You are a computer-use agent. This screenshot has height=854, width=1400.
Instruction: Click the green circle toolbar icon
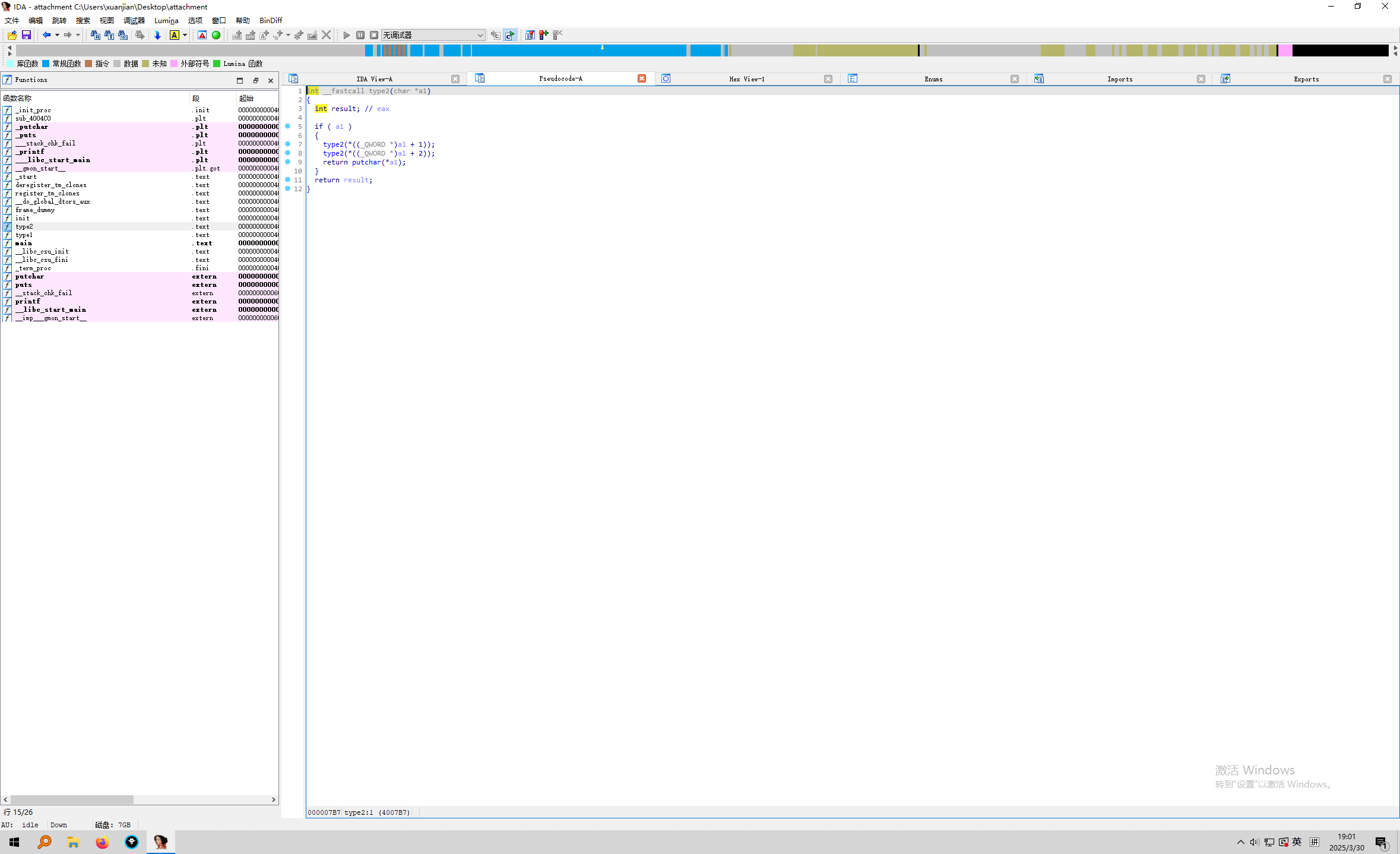tap(216, 35)
